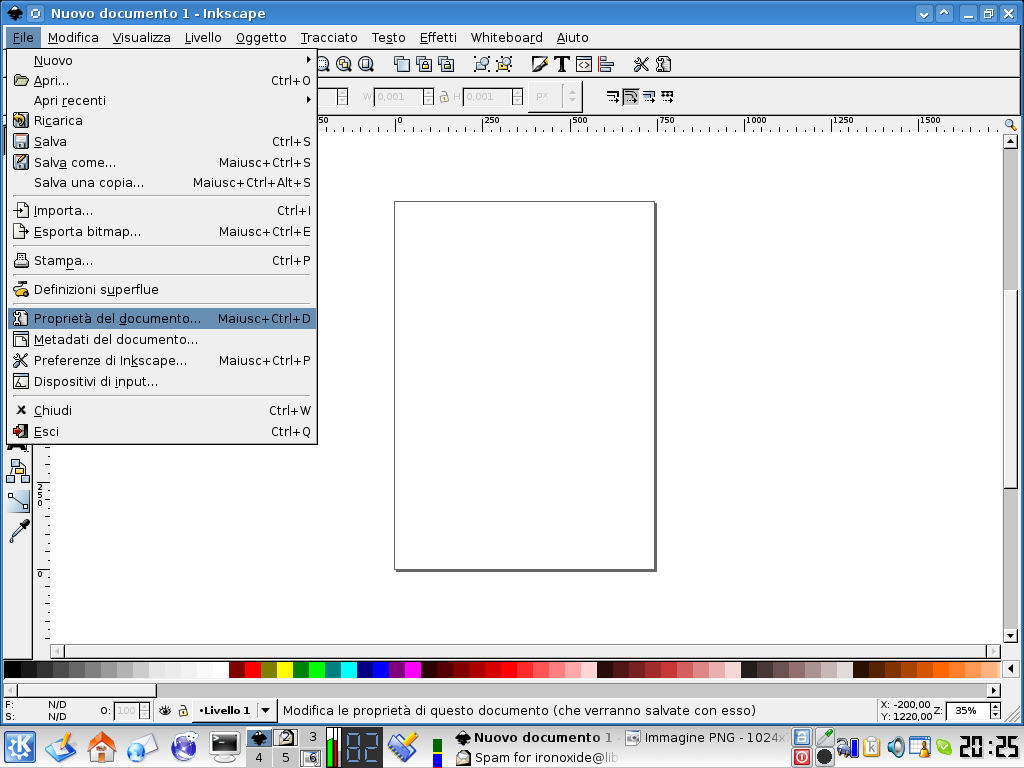1024x768 pixels.
Task: Toggle the current layer lock icon
Action: pyautogui.click(x=183, y=710)
